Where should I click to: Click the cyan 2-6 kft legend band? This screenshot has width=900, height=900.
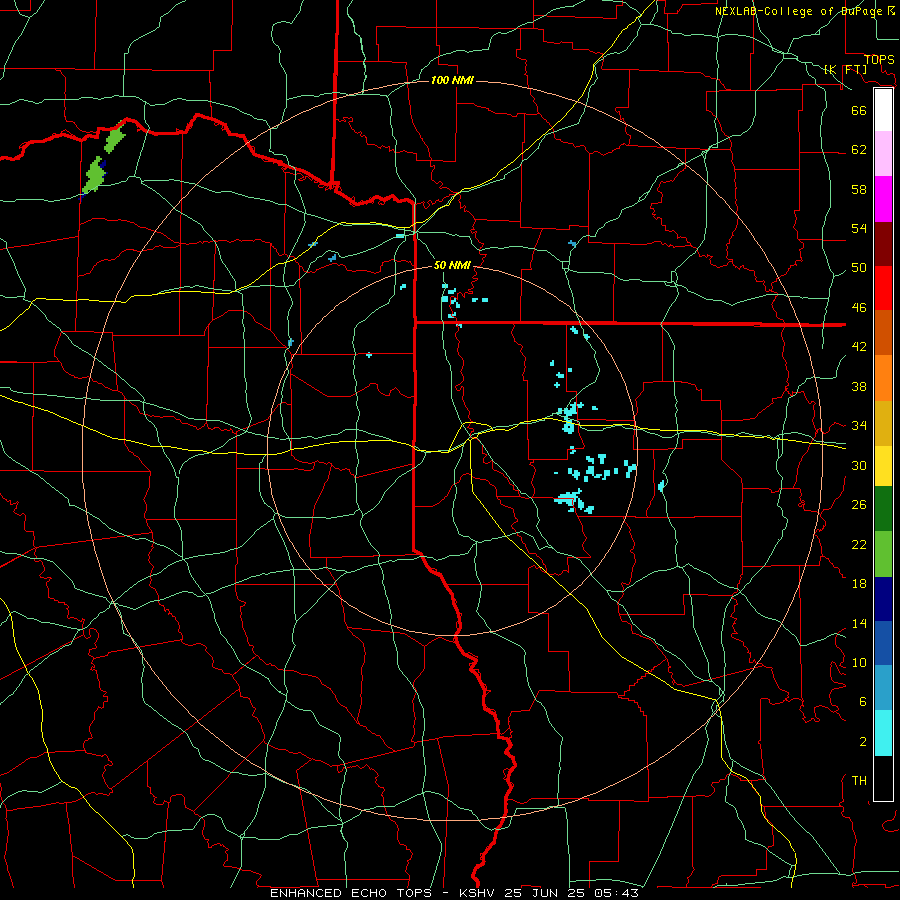pyautogui.click(x=883, y=733)
